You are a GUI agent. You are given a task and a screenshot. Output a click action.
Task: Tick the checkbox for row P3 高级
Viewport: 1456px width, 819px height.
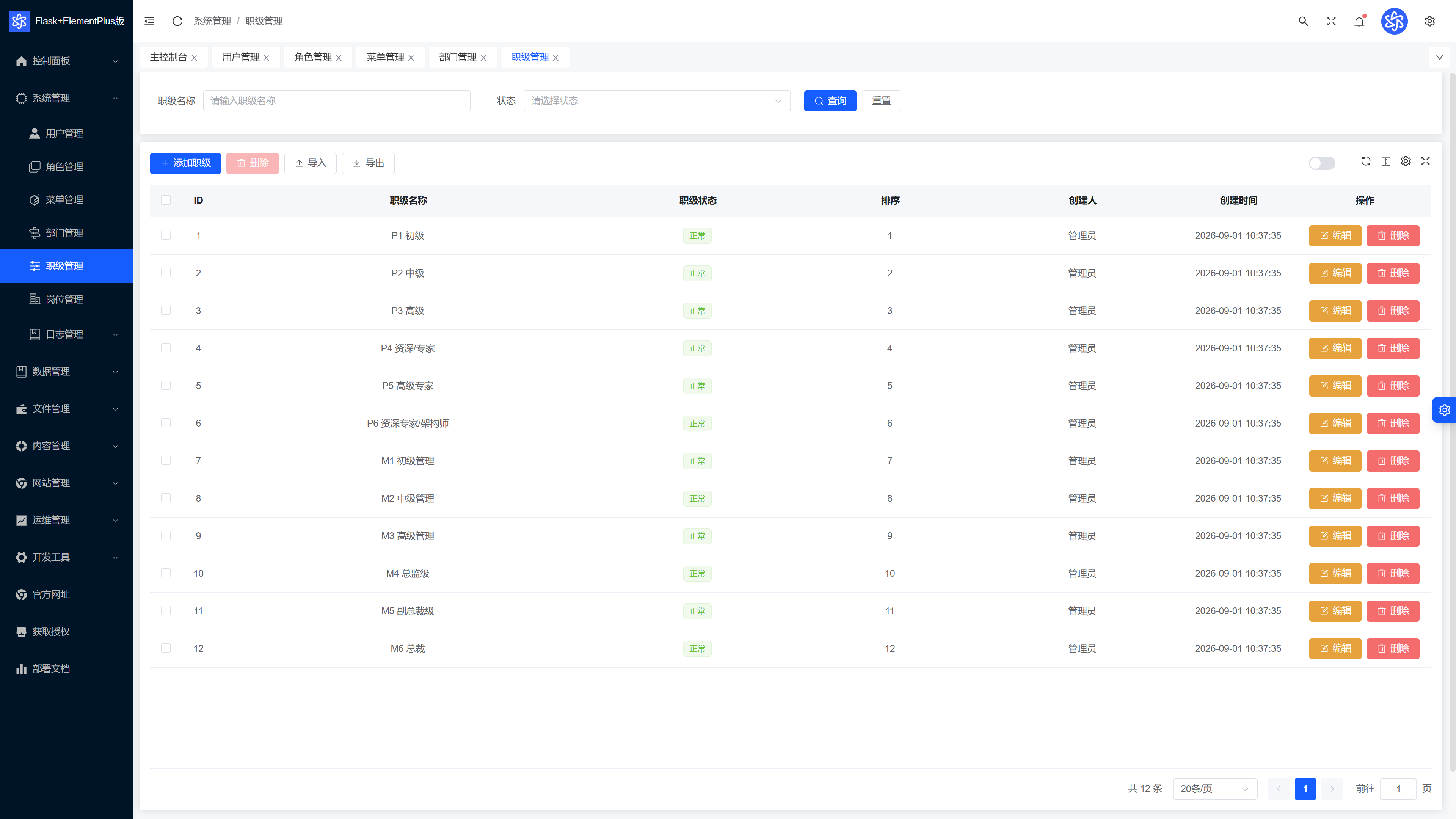[166, 310]
